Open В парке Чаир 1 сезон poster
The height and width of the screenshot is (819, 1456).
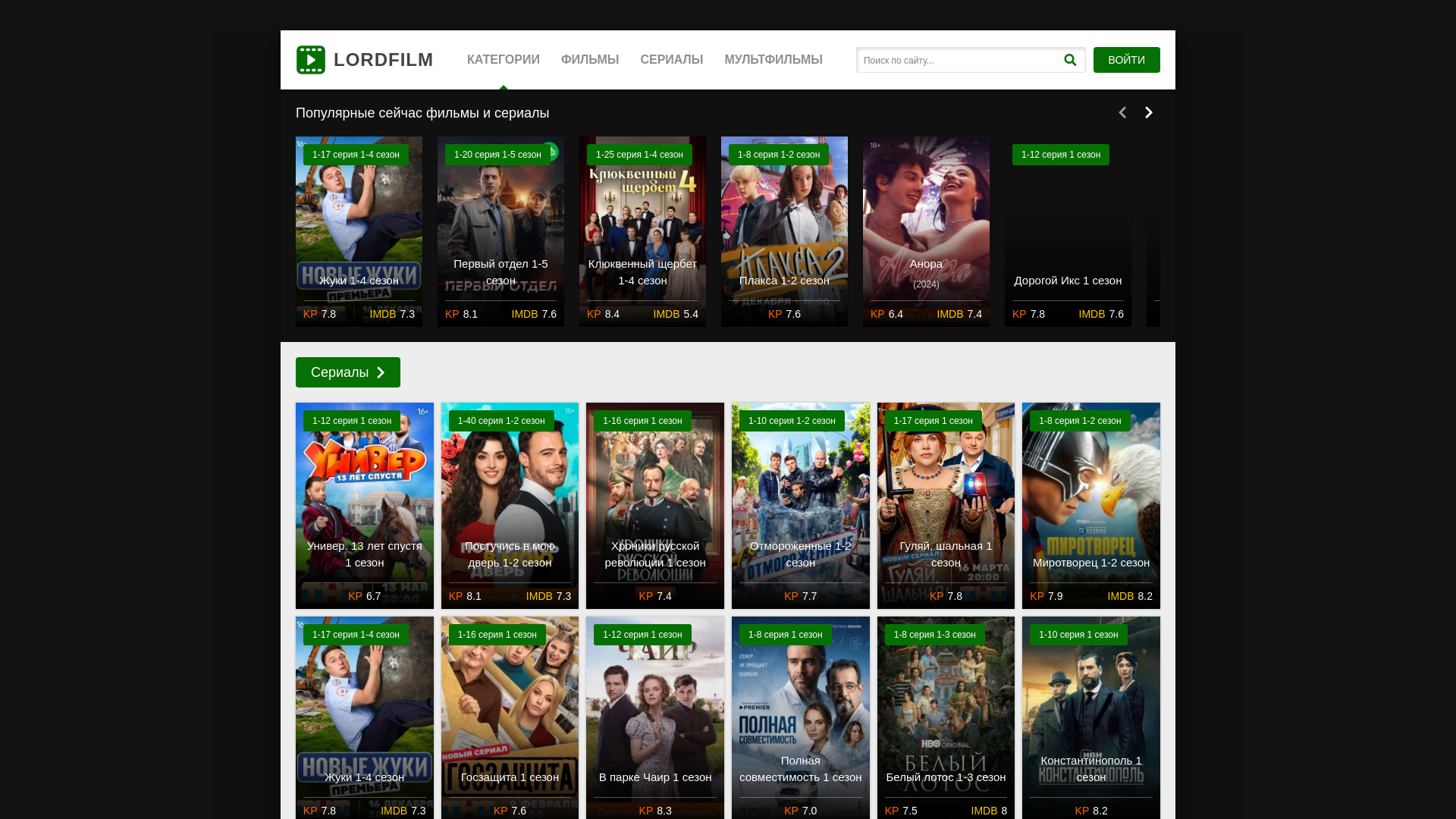click(655, 717)
